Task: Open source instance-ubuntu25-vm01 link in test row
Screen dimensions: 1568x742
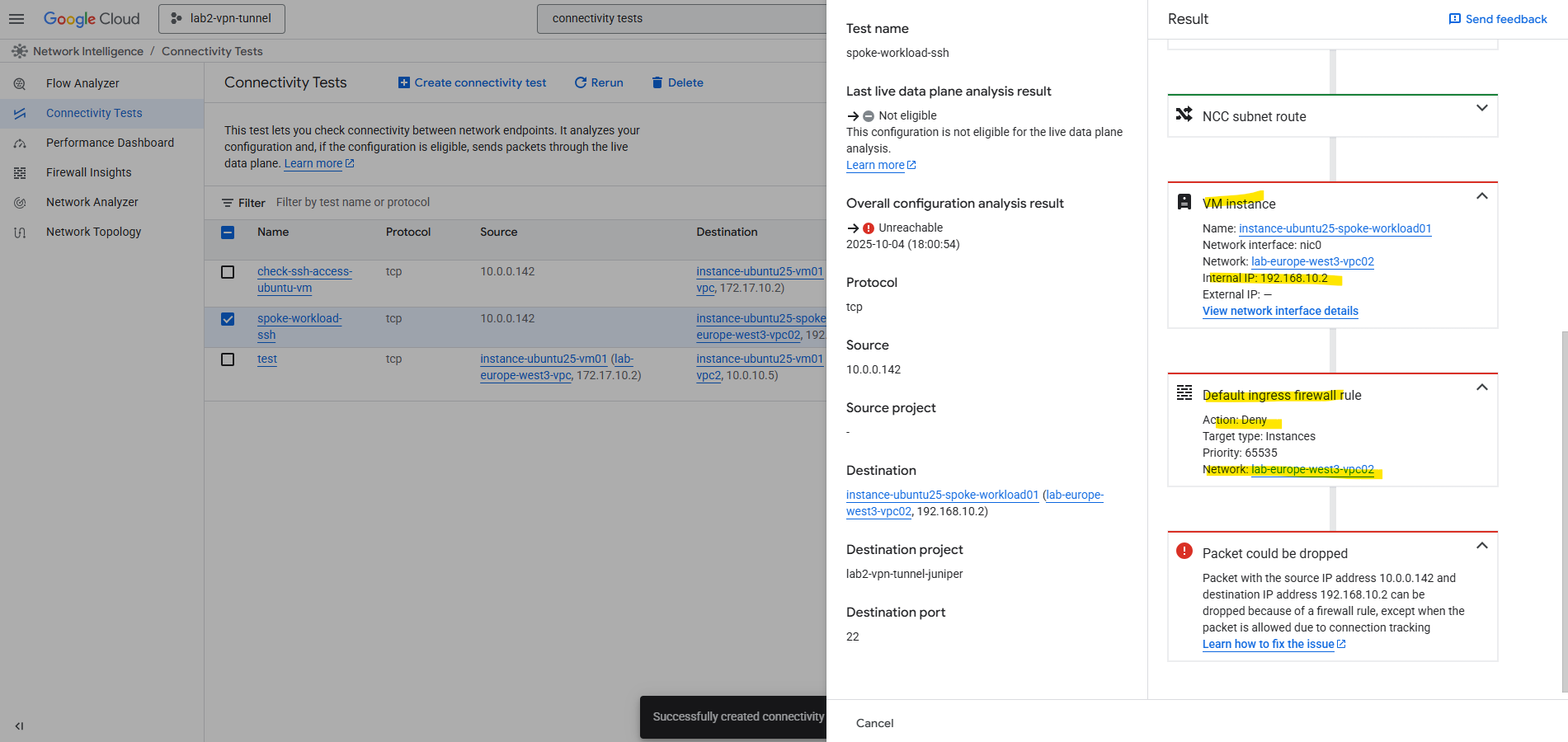Action: 544,359
